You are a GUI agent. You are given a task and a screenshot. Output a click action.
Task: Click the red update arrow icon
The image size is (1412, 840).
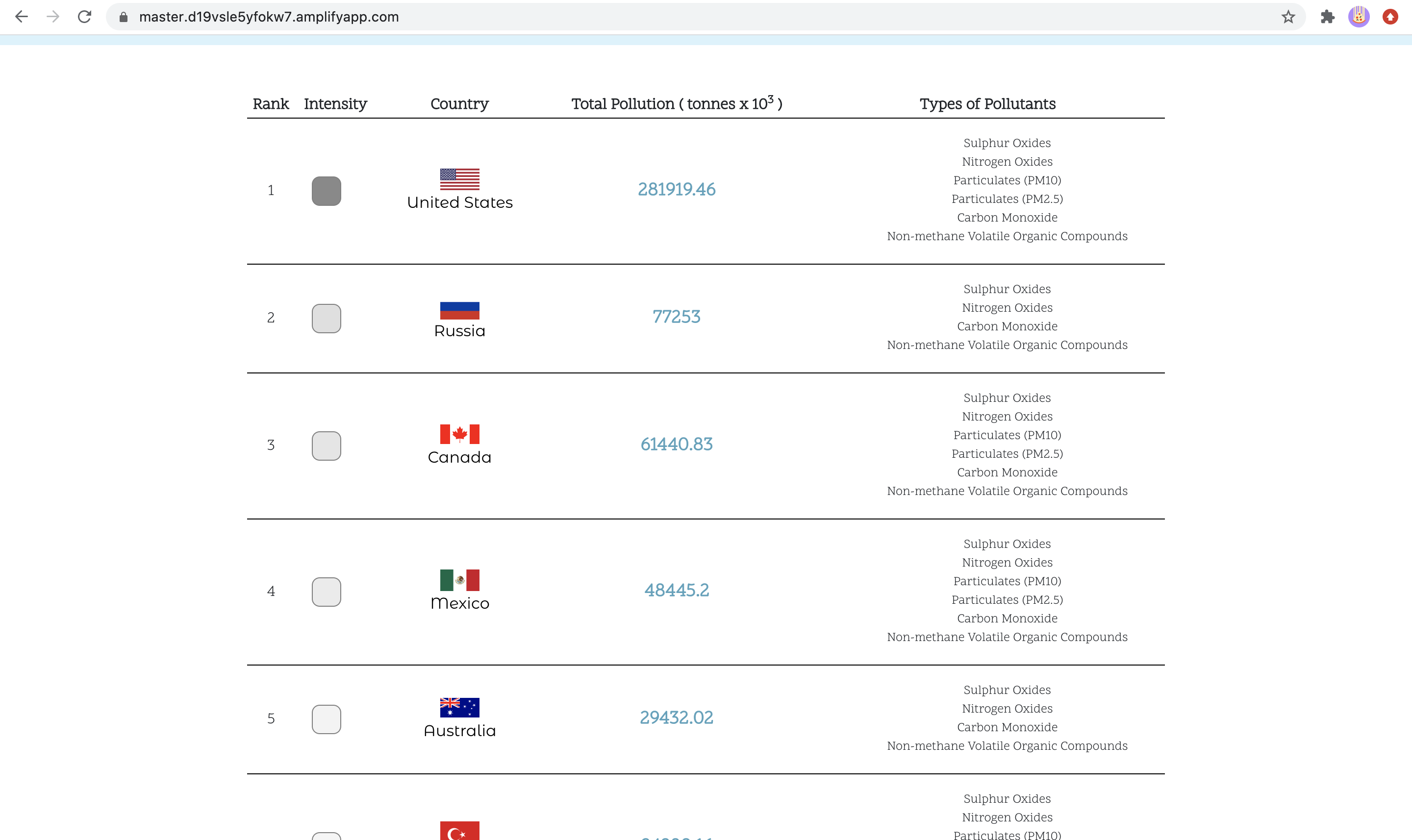(1390, 17)
